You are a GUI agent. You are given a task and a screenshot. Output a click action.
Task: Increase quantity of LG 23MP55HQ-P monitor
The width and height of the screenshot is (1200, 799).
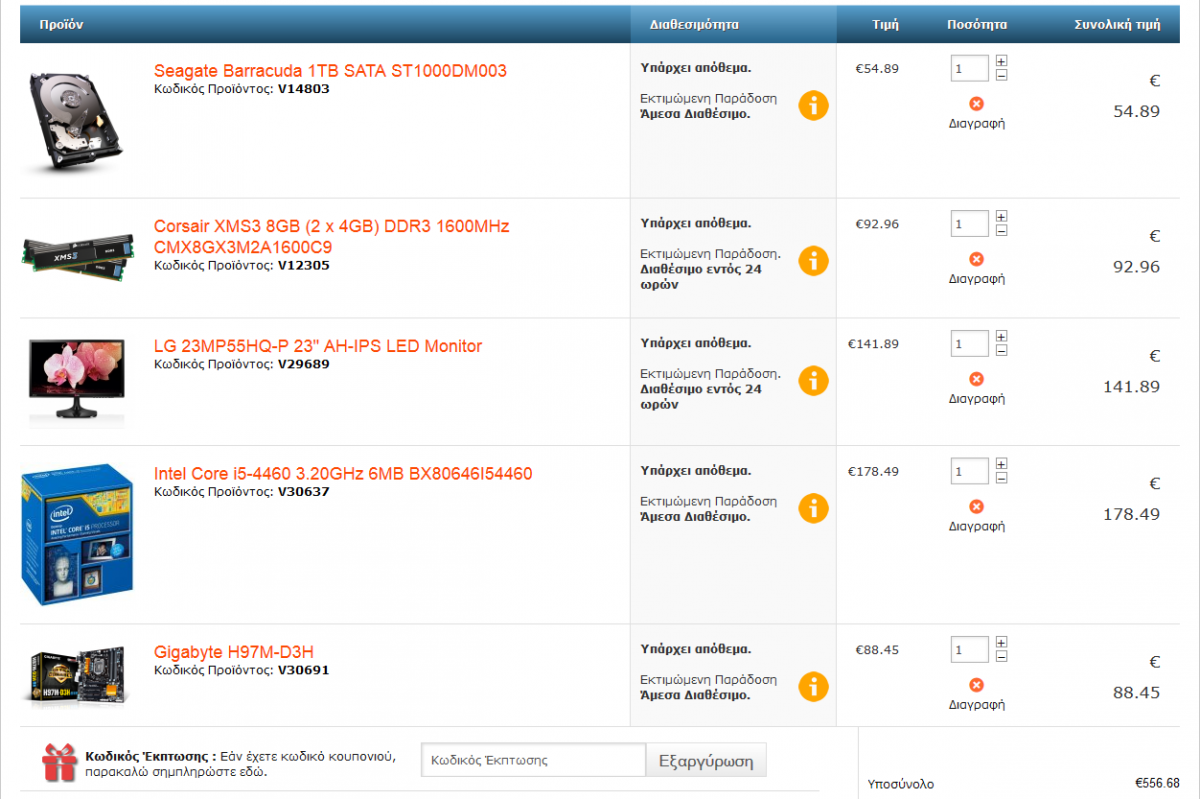(1001, 336)
